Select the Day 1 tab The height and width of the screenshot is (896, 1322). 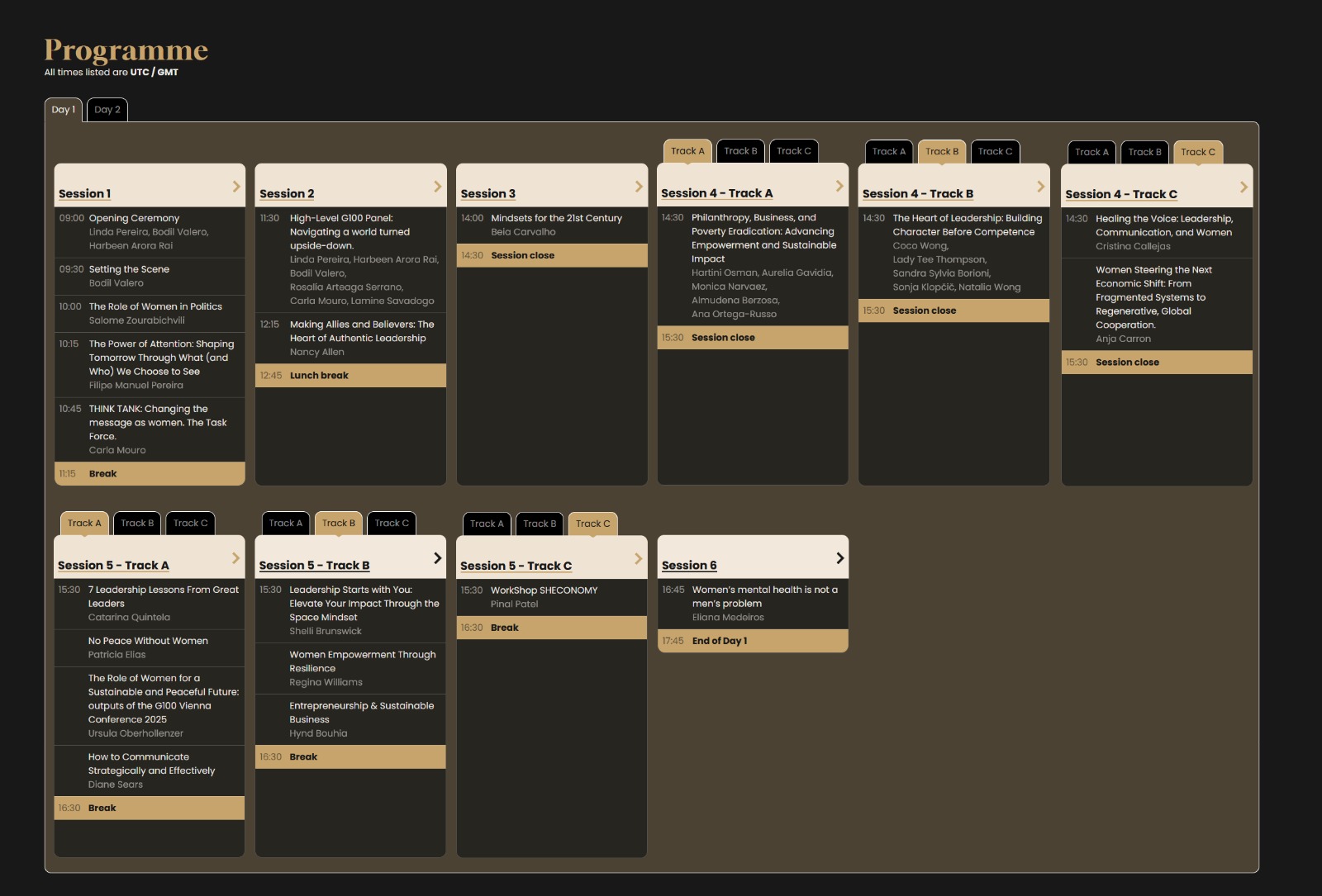[x=63, y=110]
